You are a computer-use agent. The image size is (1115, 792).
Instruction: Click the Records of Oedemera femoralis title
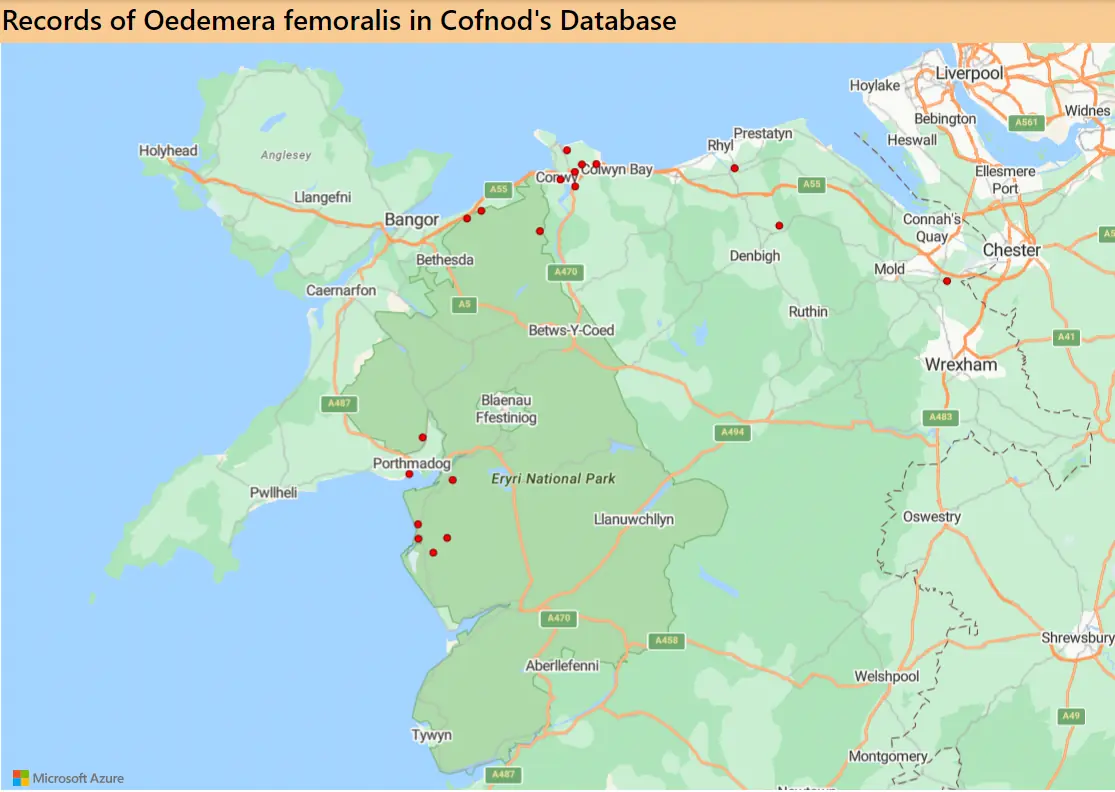pyautogui.click(x=340, y=21)
